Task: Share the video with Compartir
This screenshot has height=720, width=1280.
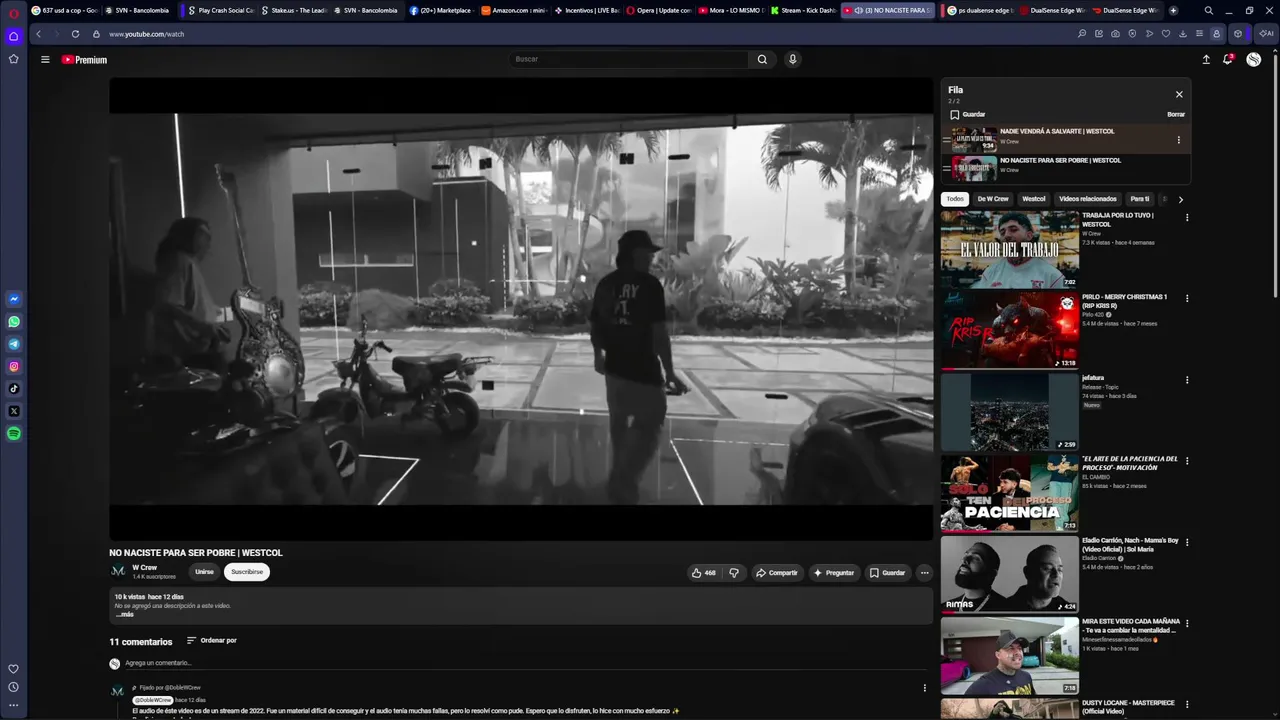Action: point(777,573)
